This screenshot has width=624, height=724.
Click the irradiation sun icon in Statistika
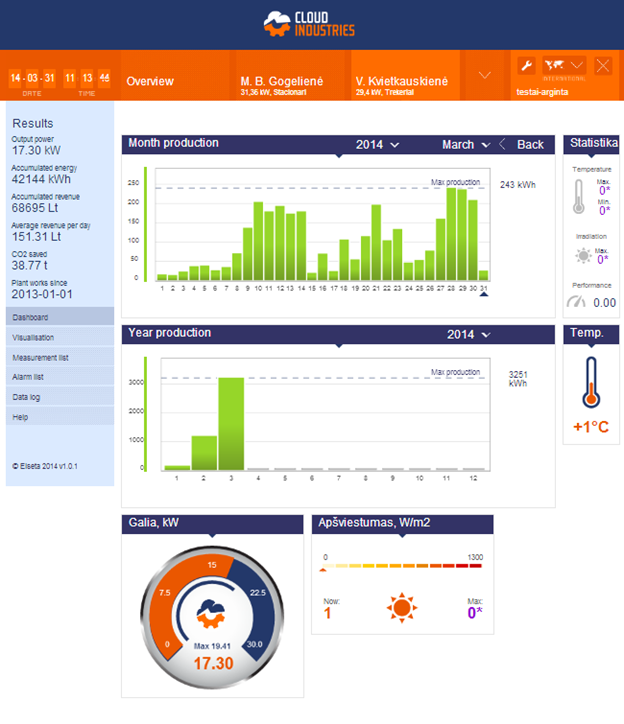pos(582,255)
